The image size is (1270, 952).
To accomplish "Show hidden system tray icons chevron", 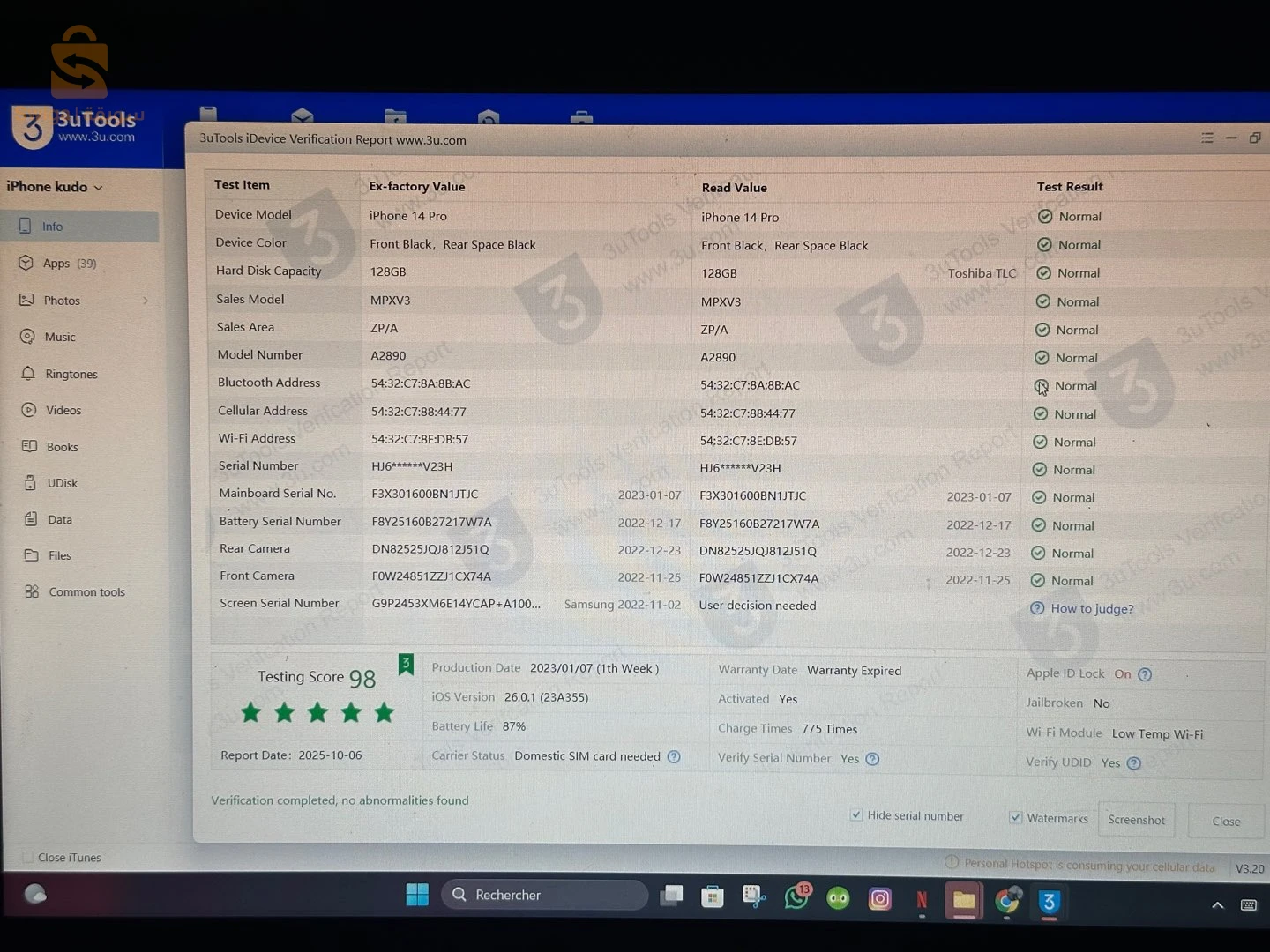I will click(x=1218, y=905).
